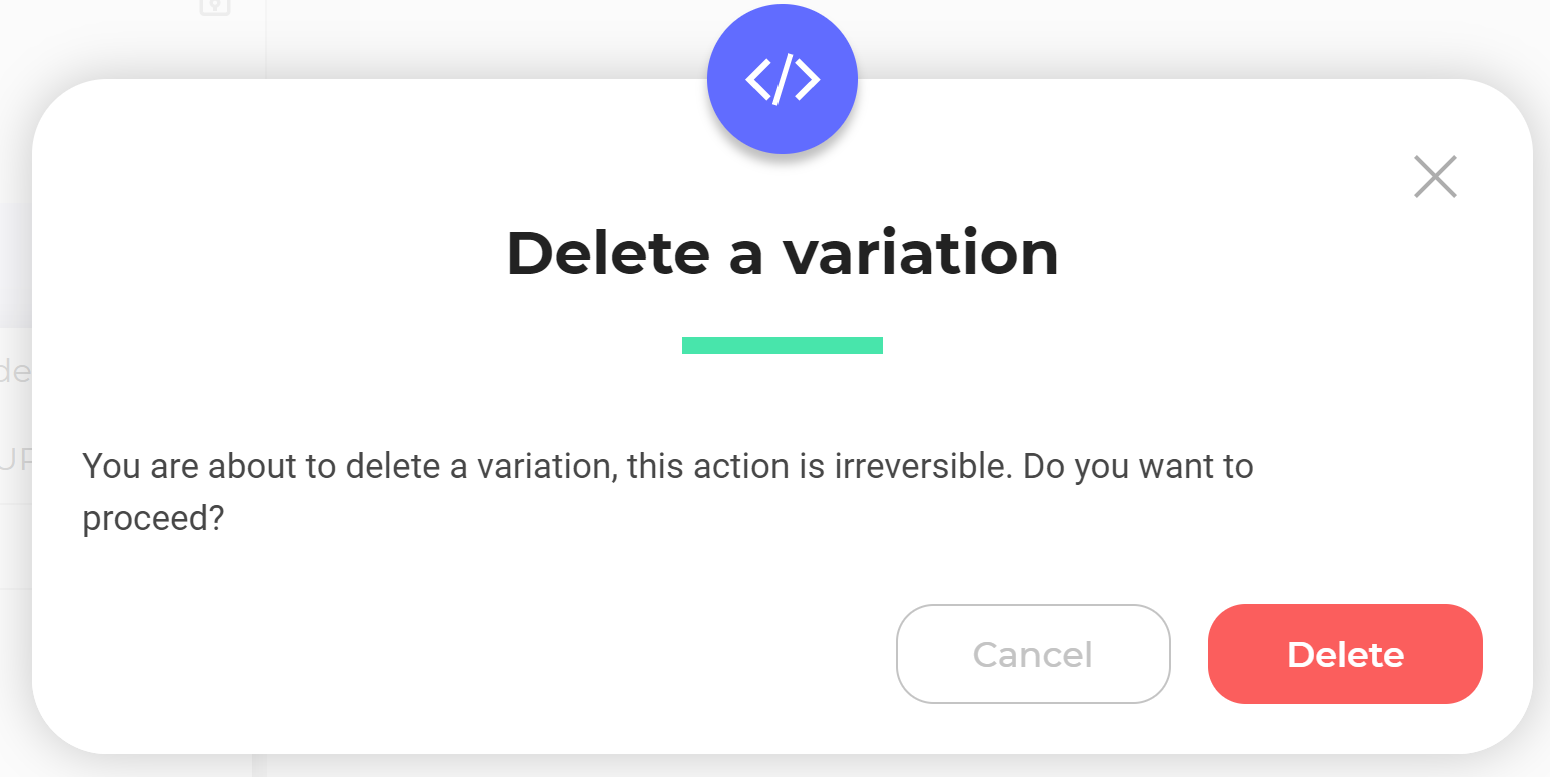Click the "Cancel" label in outlined button

pos(1033,655)
